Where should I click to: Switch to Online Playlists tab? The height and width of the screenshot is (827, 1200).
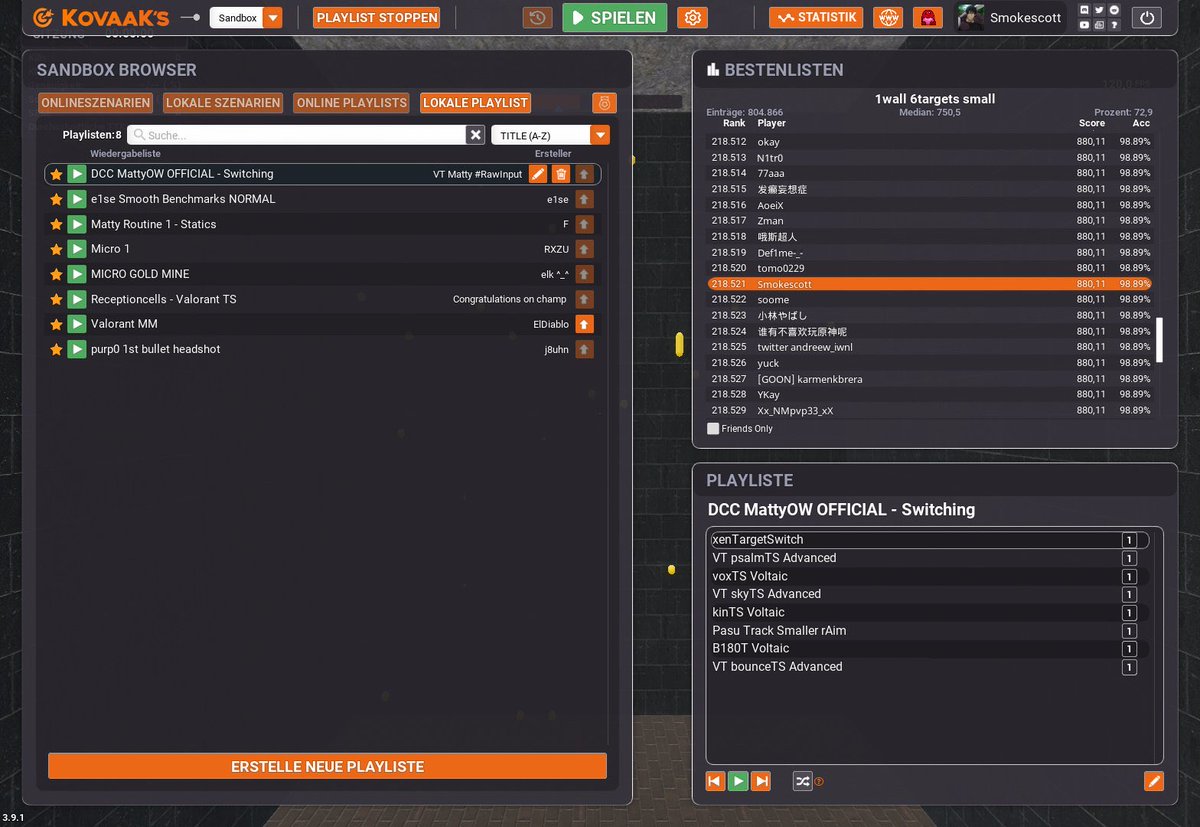pyautogui.click(x=352, y=103)
